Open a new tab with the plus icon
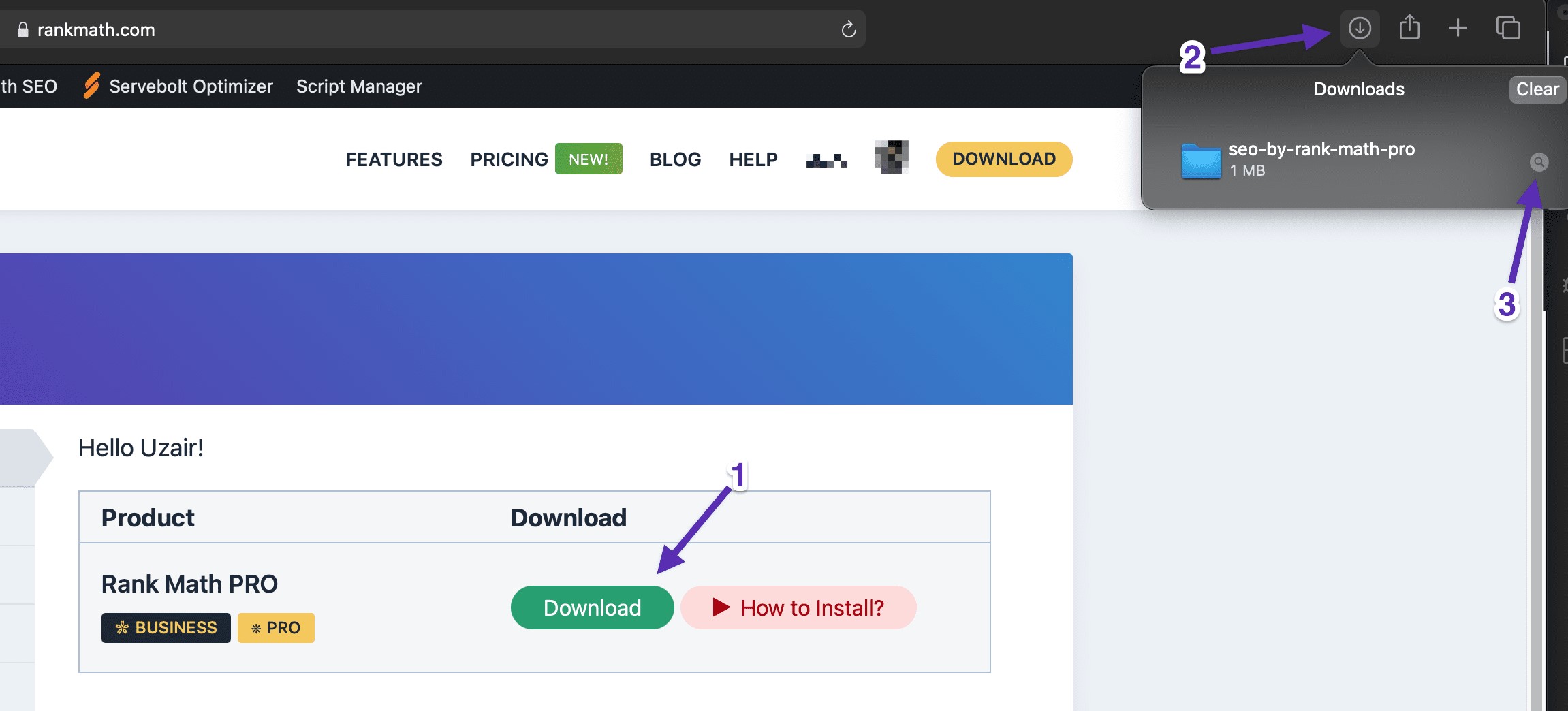Image resolution: width=1568 pixels, height=711 pixels. (x=1458, y=29)
